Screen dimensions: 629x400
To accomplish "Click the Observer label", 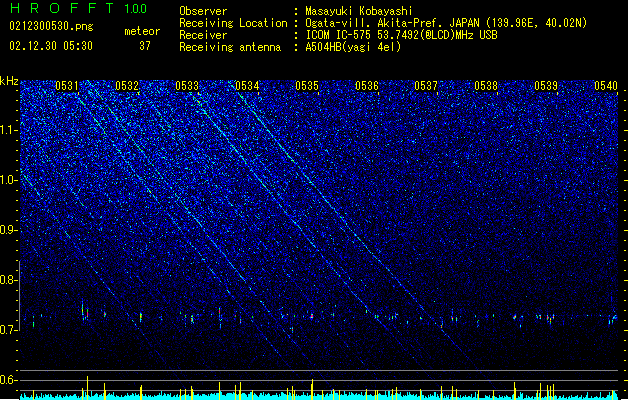I will point(203,11).
